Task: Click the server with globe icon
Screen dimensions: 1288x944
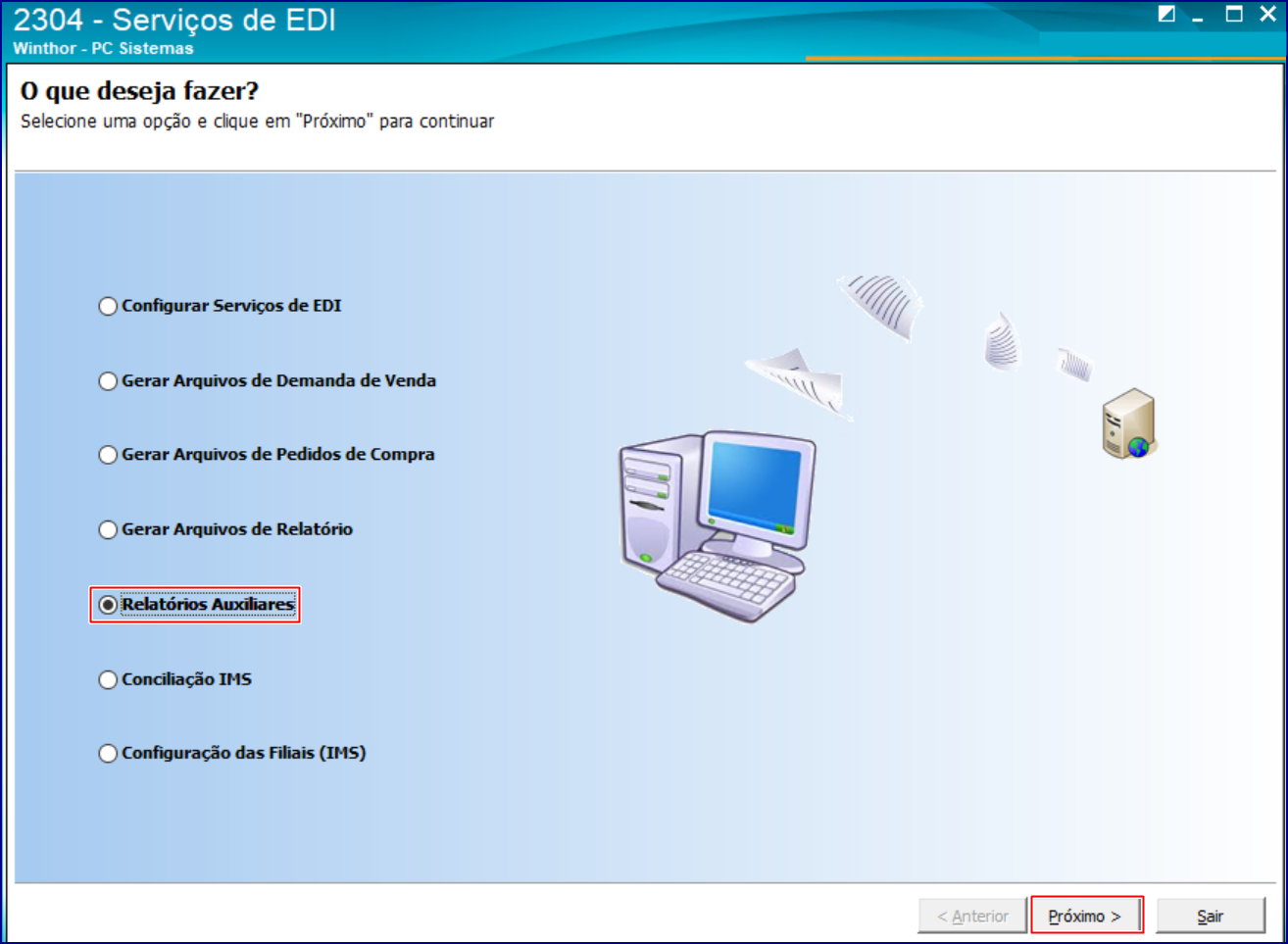Action: tap(1128, 425)
